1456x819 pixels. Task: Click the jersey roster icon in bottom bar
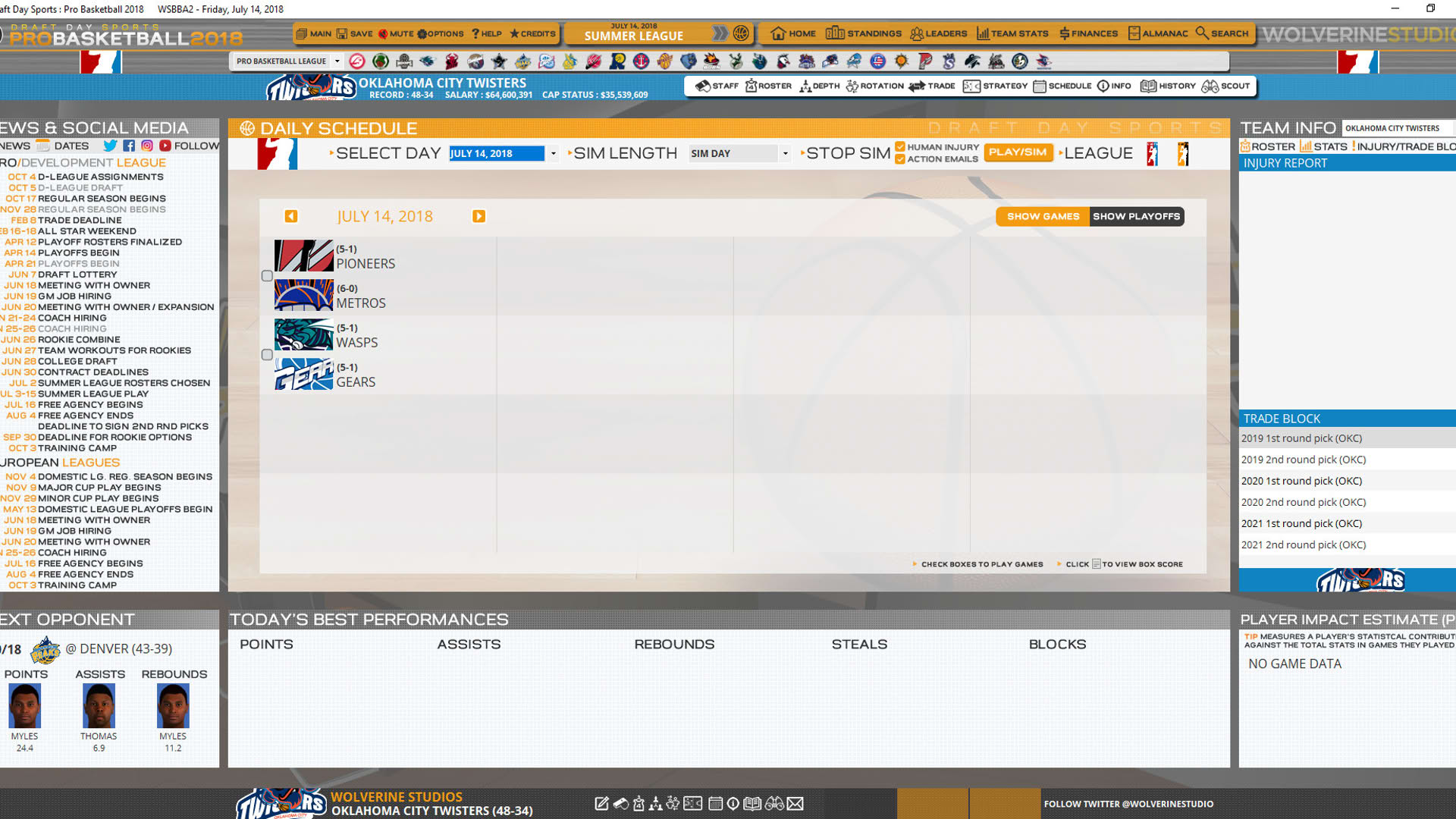639,803
